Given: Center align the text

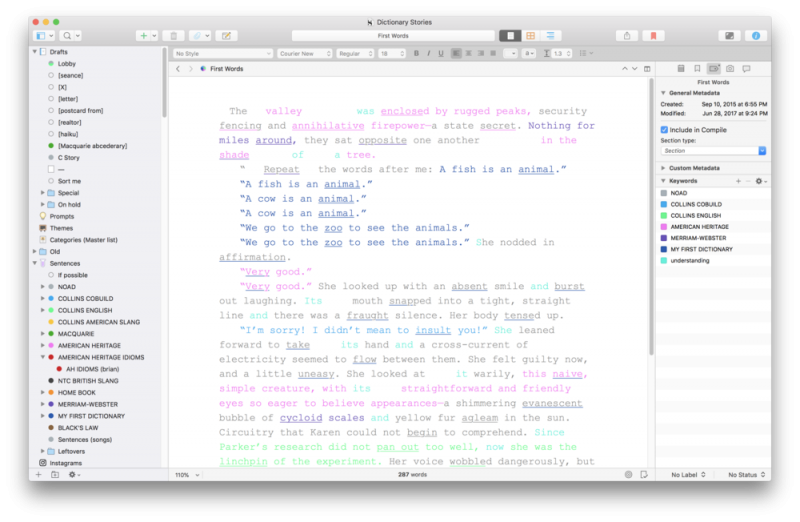Looking at the screenshot, I should [468, 54].
